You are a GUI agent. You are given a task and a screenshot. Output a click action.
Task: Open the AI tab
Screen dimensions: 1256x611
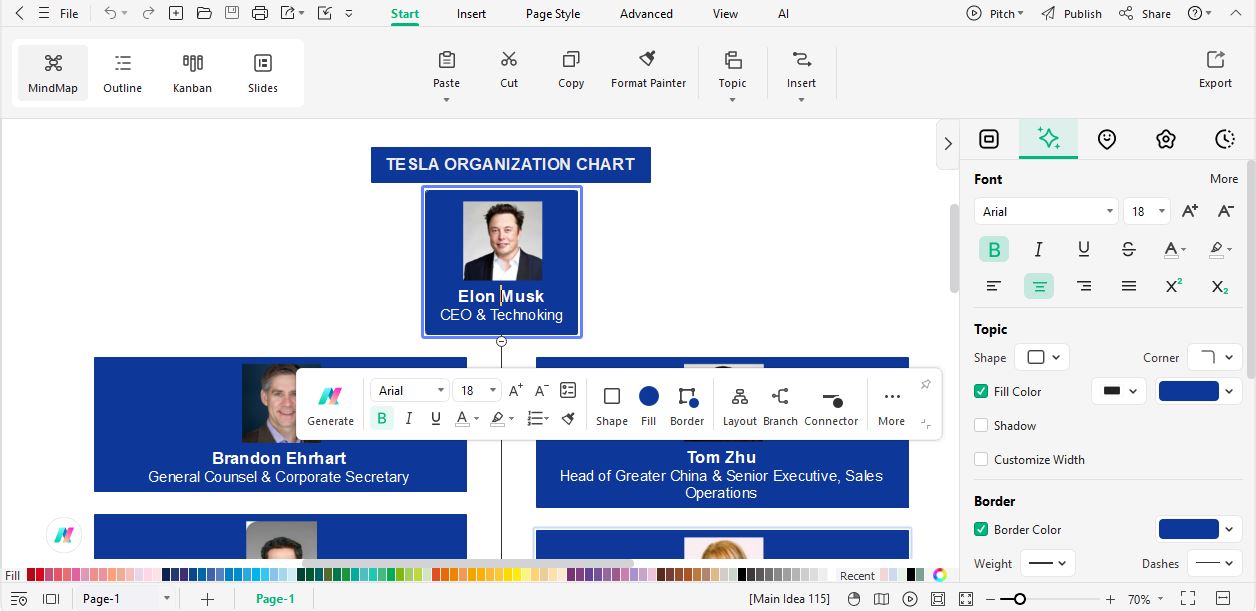(x=783, y=14)
